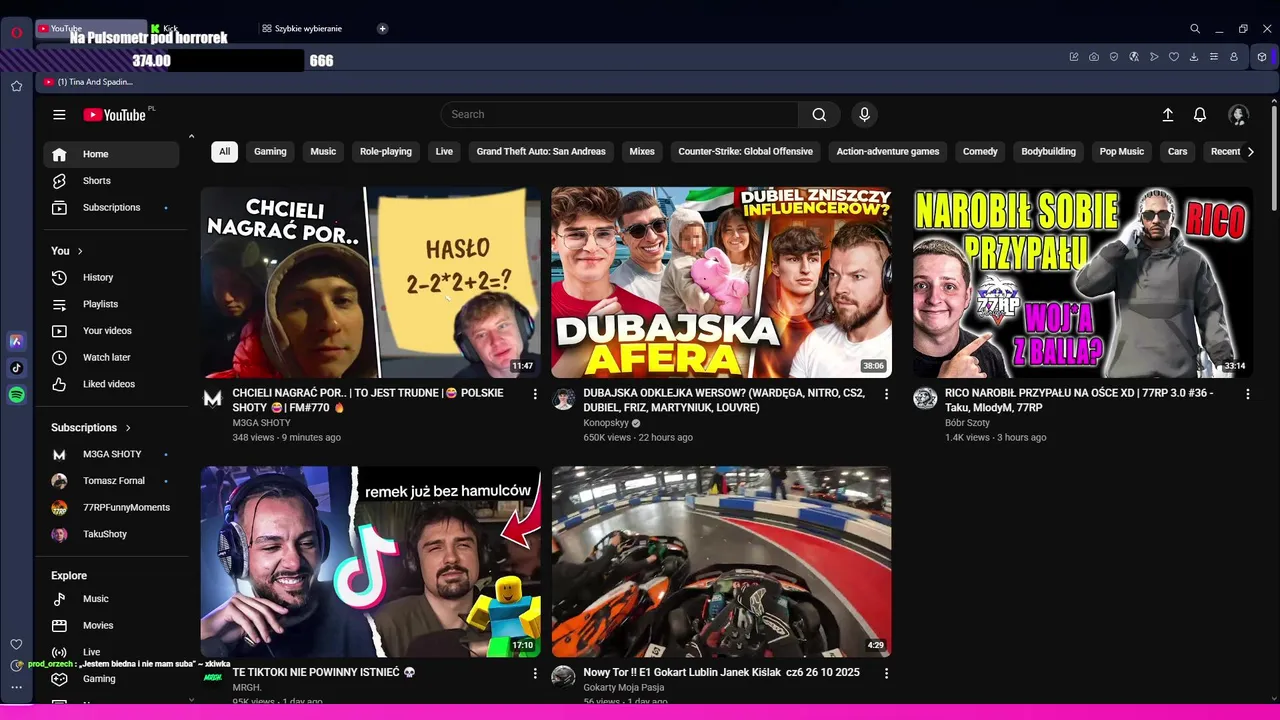
Task: Open options for CHCIELI NAGRAĆ POR video
Action: pyautogui.click(x=535, y=394)
